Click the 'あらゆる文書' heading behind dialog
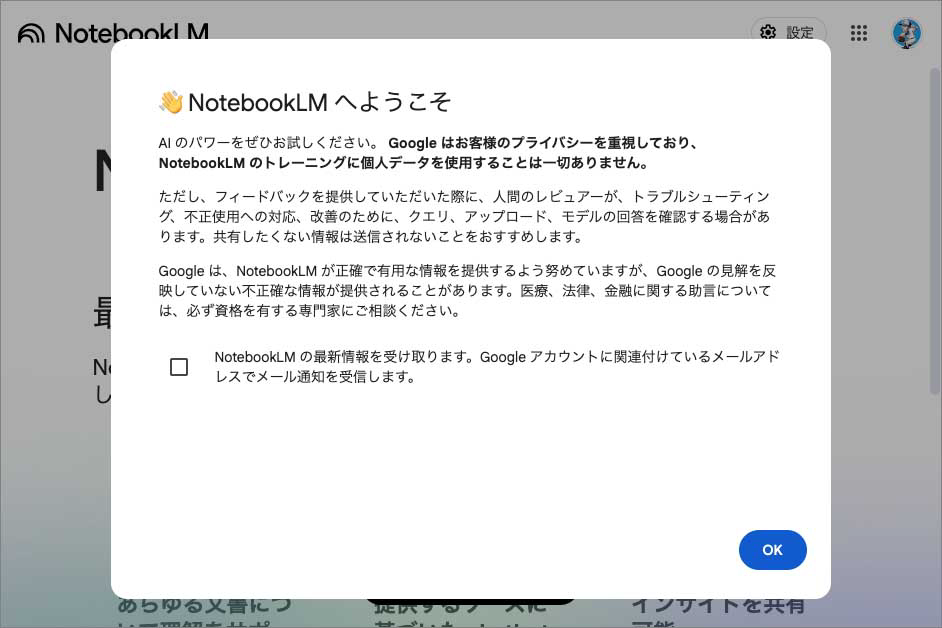The height and width of the screenshot is (628, 942). tap(205, 606)
